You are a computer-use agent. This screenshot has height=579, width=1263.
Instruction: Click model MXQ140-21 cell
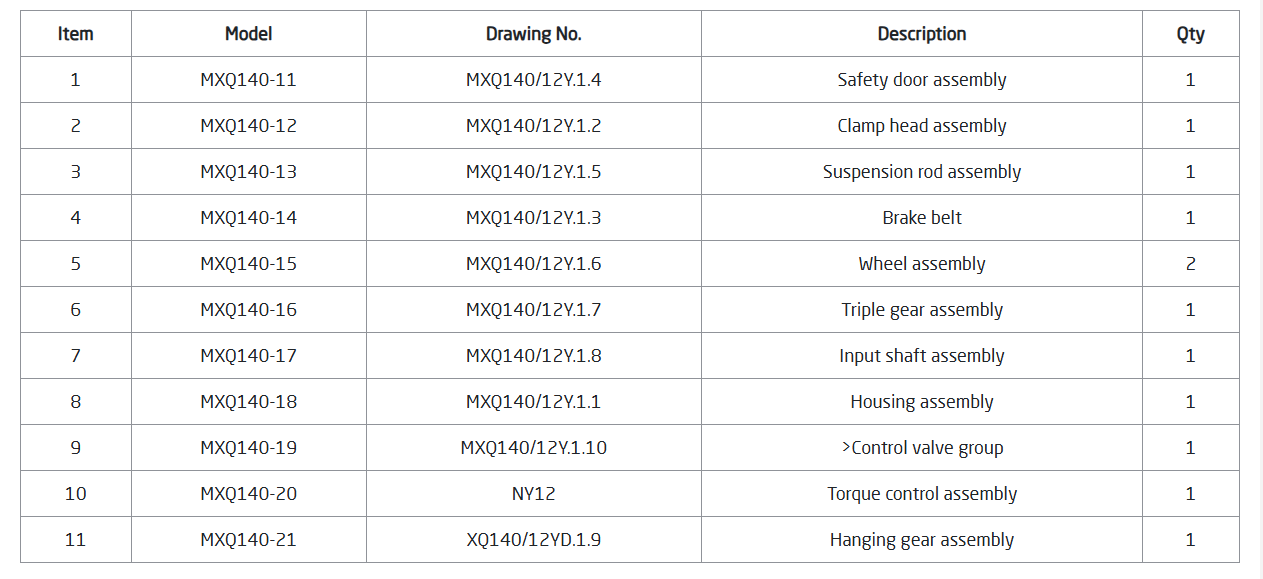[248, 540]
